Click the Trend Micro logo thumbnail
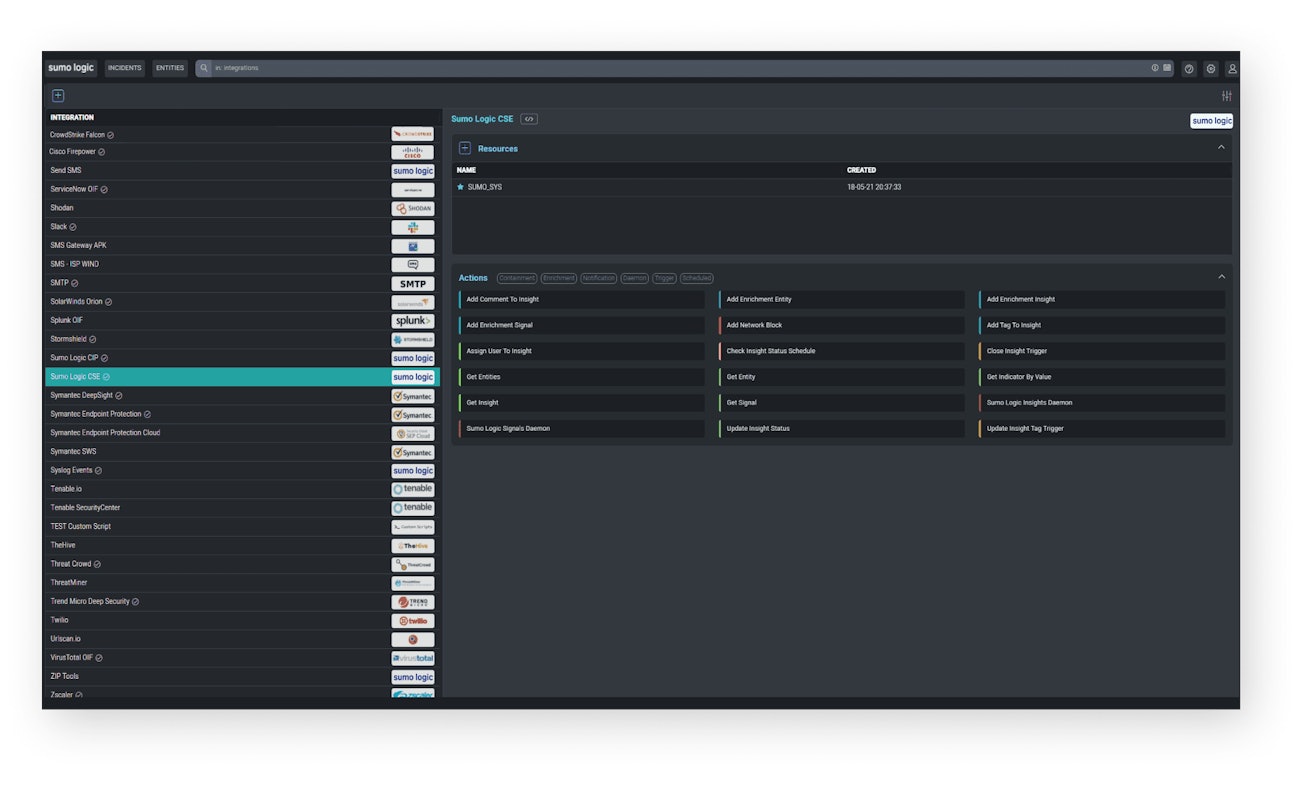1300x786 pixels. [413, 602]
